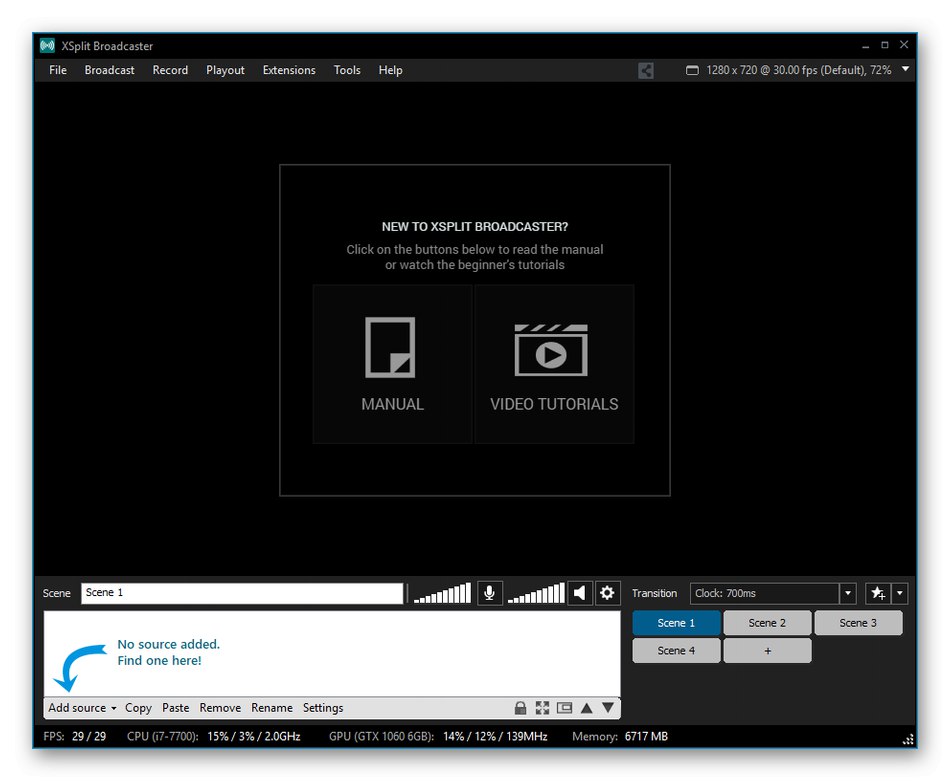Open the Record menu

click(170, 70)
